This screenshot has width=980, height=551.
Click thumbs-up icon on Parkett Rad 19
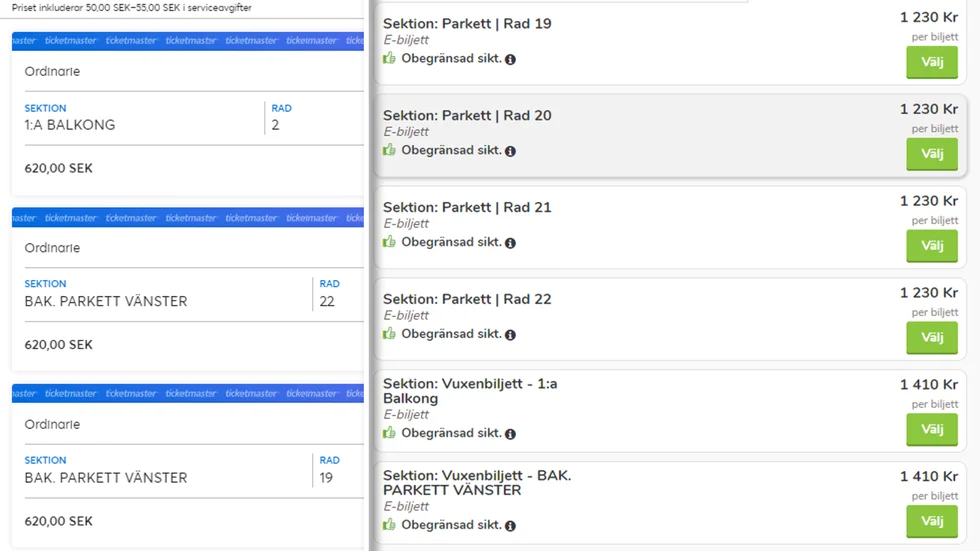(389, 58)
